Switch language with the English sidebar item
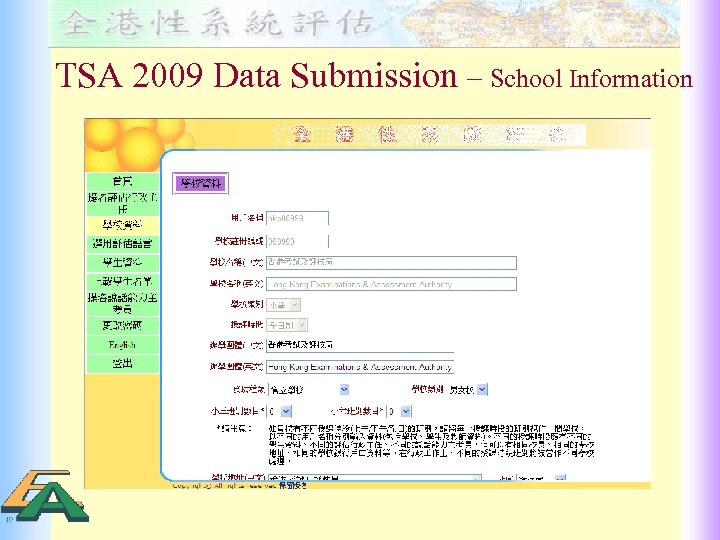The image size is (720, 540). tap(122, 344)
